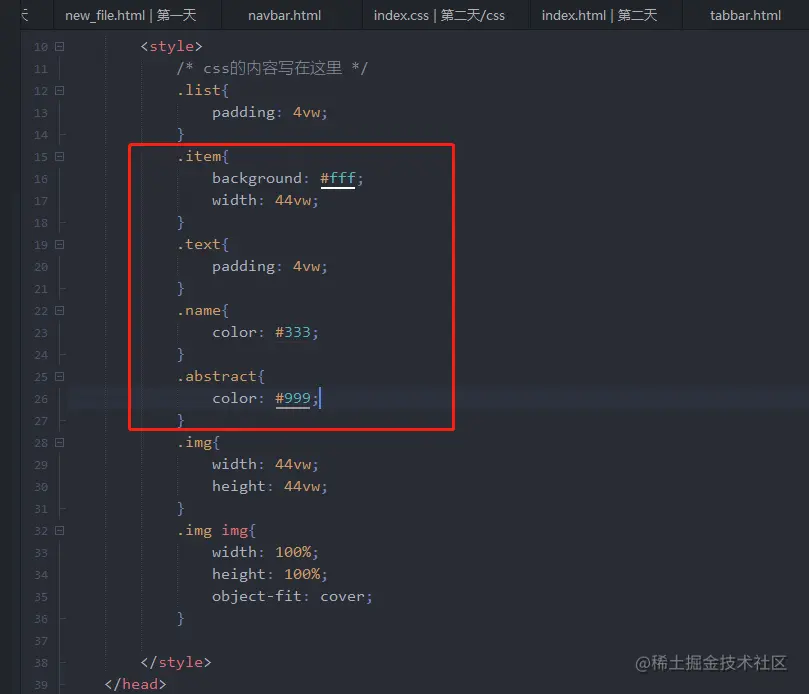Click the #fff color value
The image size is (809, 694).
pos(337,179)
